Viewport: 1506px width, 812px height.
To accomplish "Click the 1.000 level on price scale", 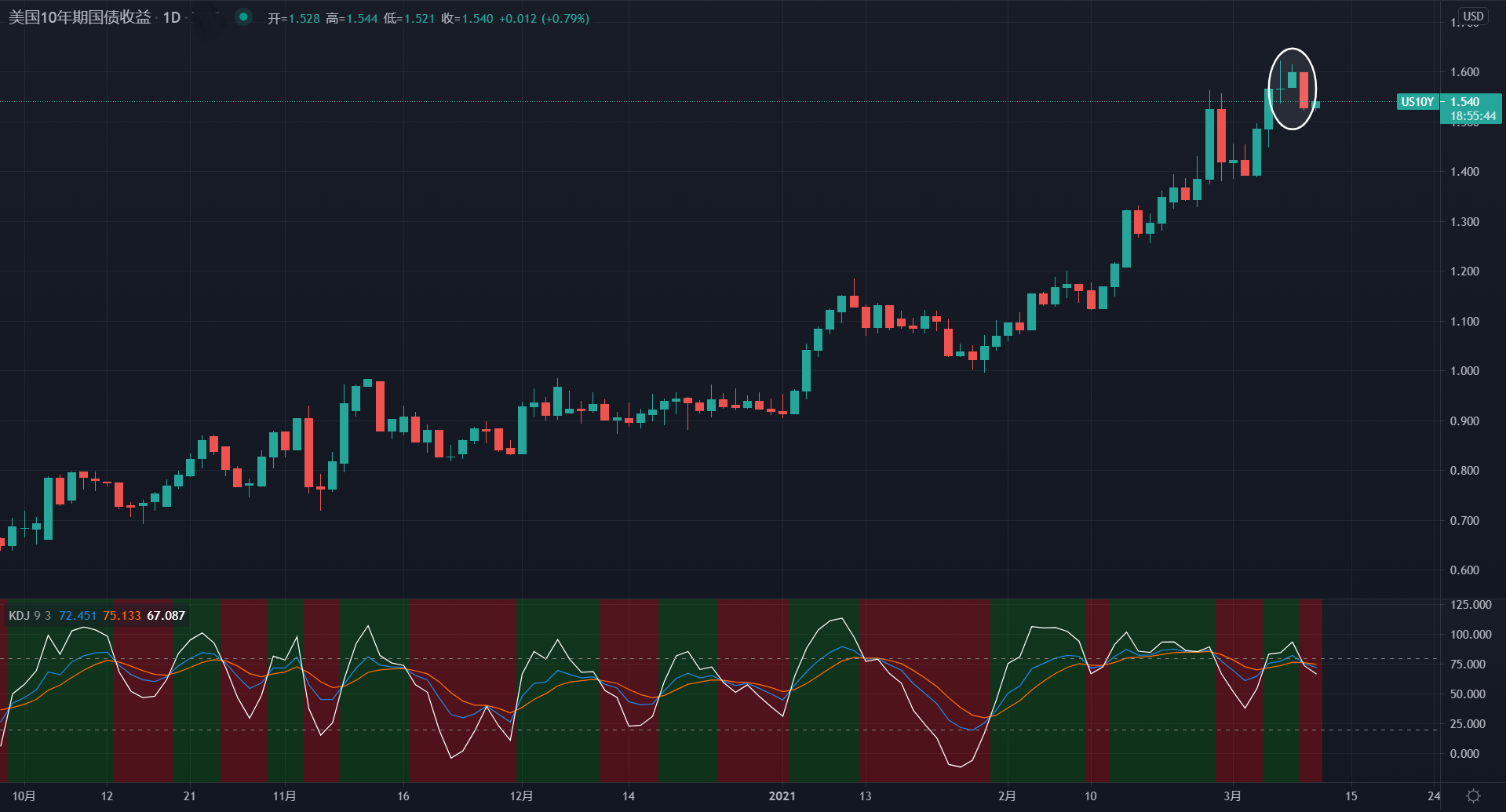I will (x=1464, y=370).
